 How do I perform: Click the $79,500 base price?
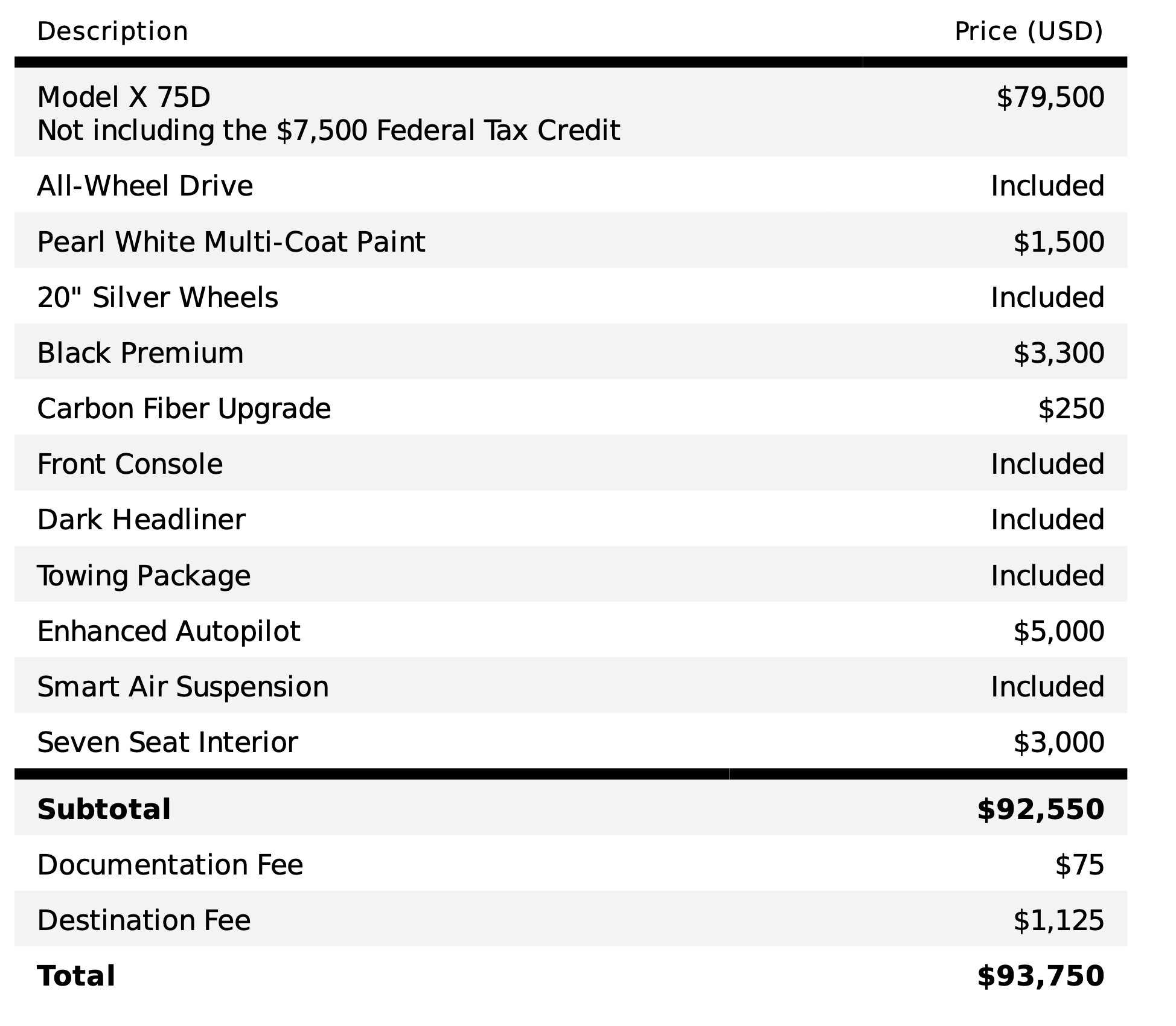point(1050,97)
